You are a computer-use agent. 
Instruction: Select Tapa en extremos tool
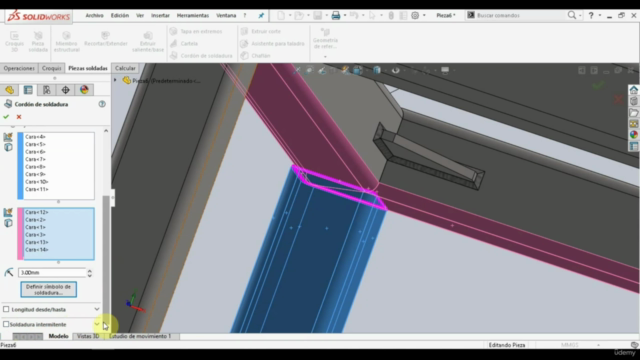196,31
